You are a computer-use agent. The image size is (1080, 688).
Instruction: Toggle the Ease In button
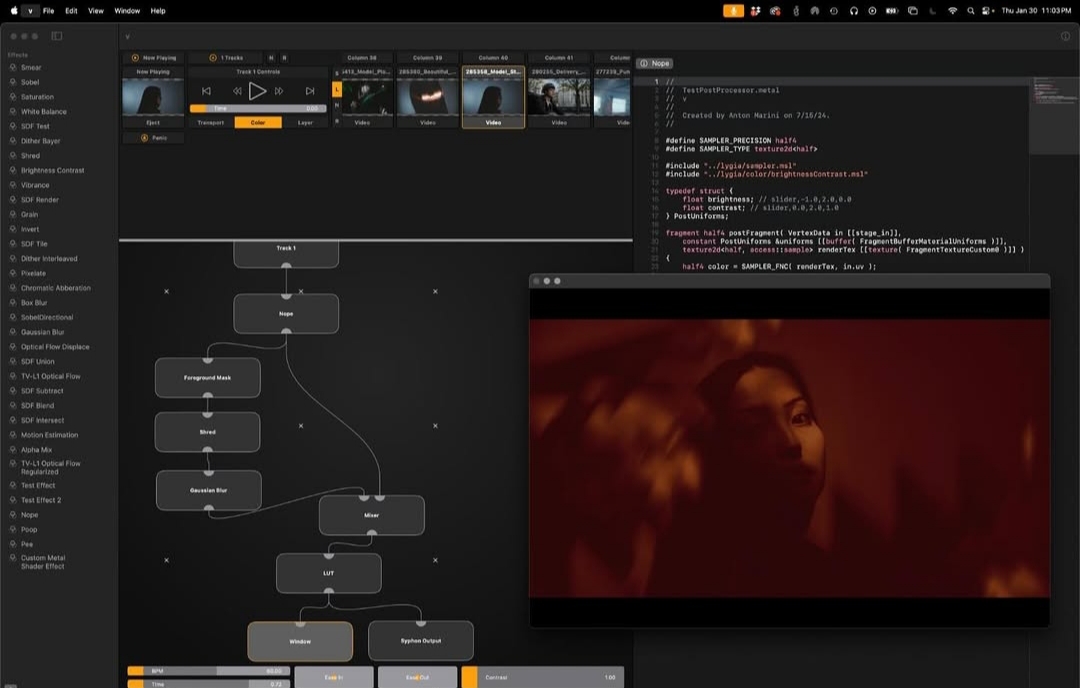point(334,677)
